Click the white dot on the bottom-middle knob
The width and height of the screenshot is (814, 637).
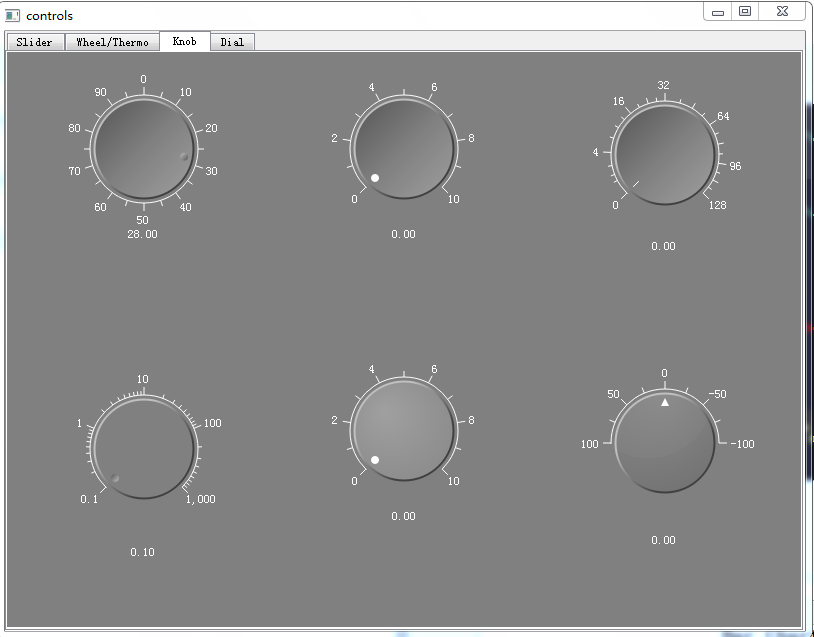pyautogui.click(x=375, y=460)
